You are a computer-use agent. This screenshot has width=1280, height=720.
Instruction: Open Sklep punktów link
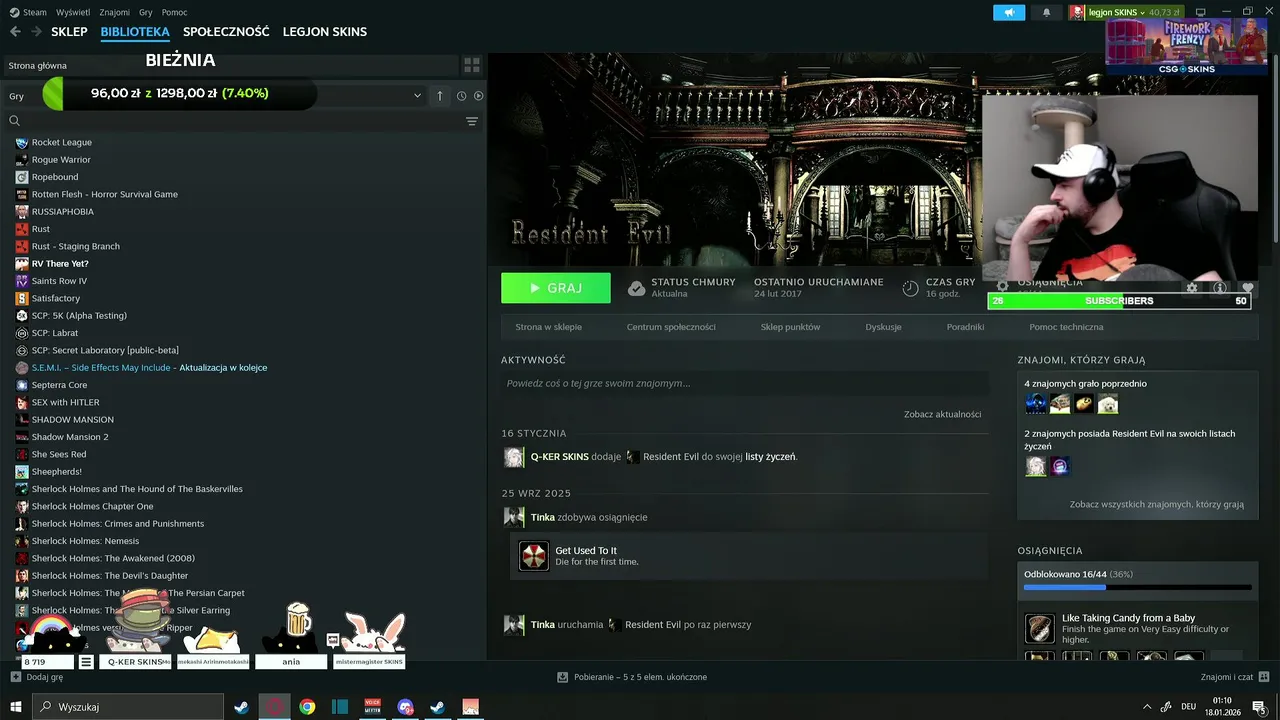(790, 327)
